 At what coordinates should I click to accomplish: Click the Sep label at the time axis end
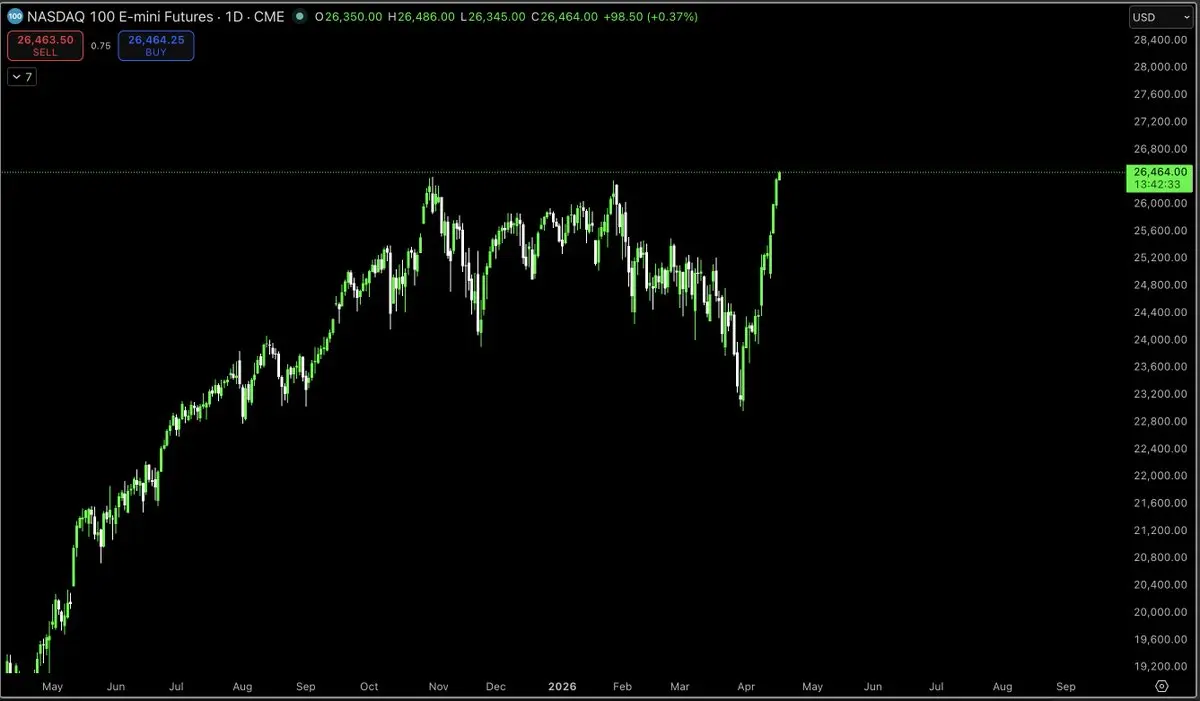[1066, 687]
